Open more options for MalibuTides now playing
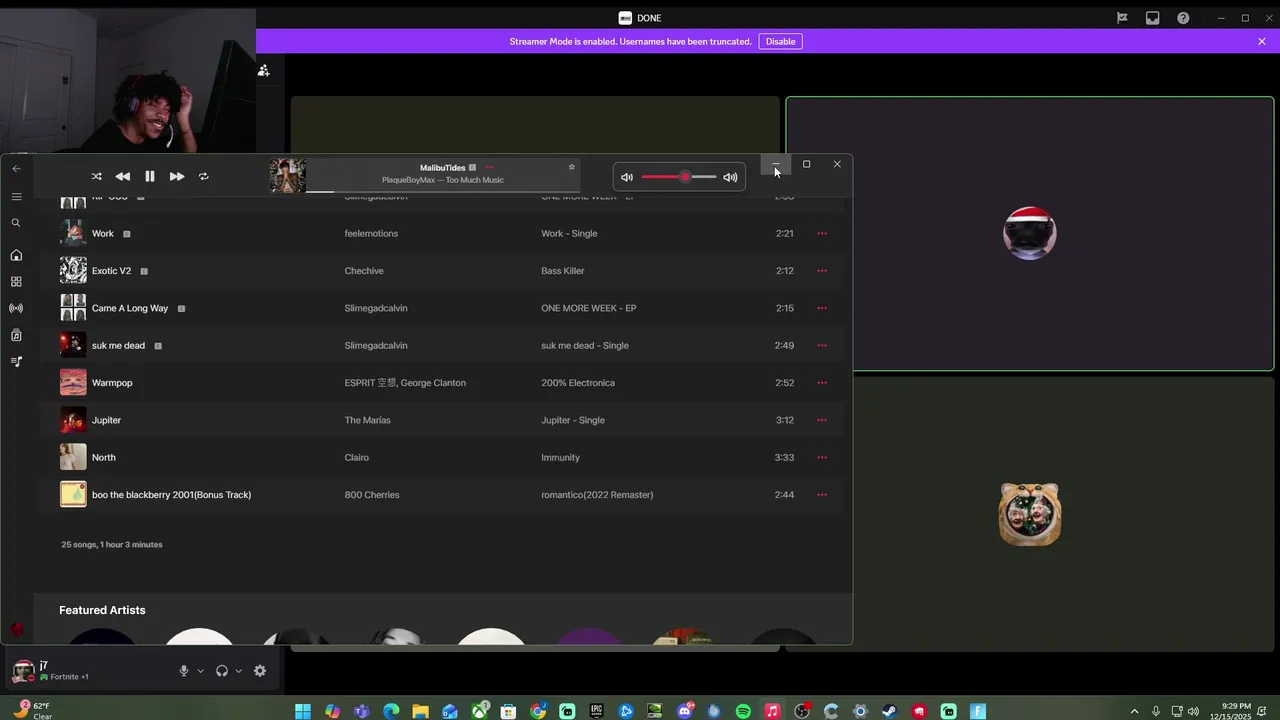Viewport: 1280px width, 720px height. click(x=489, y=168)
